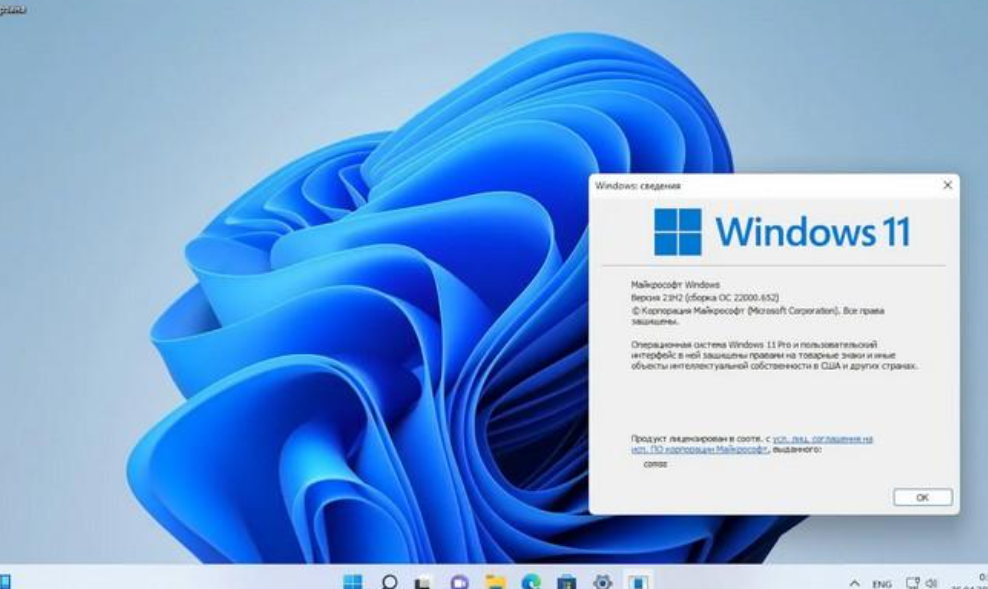Screen dimensions: 988x589
Task: Open taskbar Search magnifier
Action: [389, 581]
